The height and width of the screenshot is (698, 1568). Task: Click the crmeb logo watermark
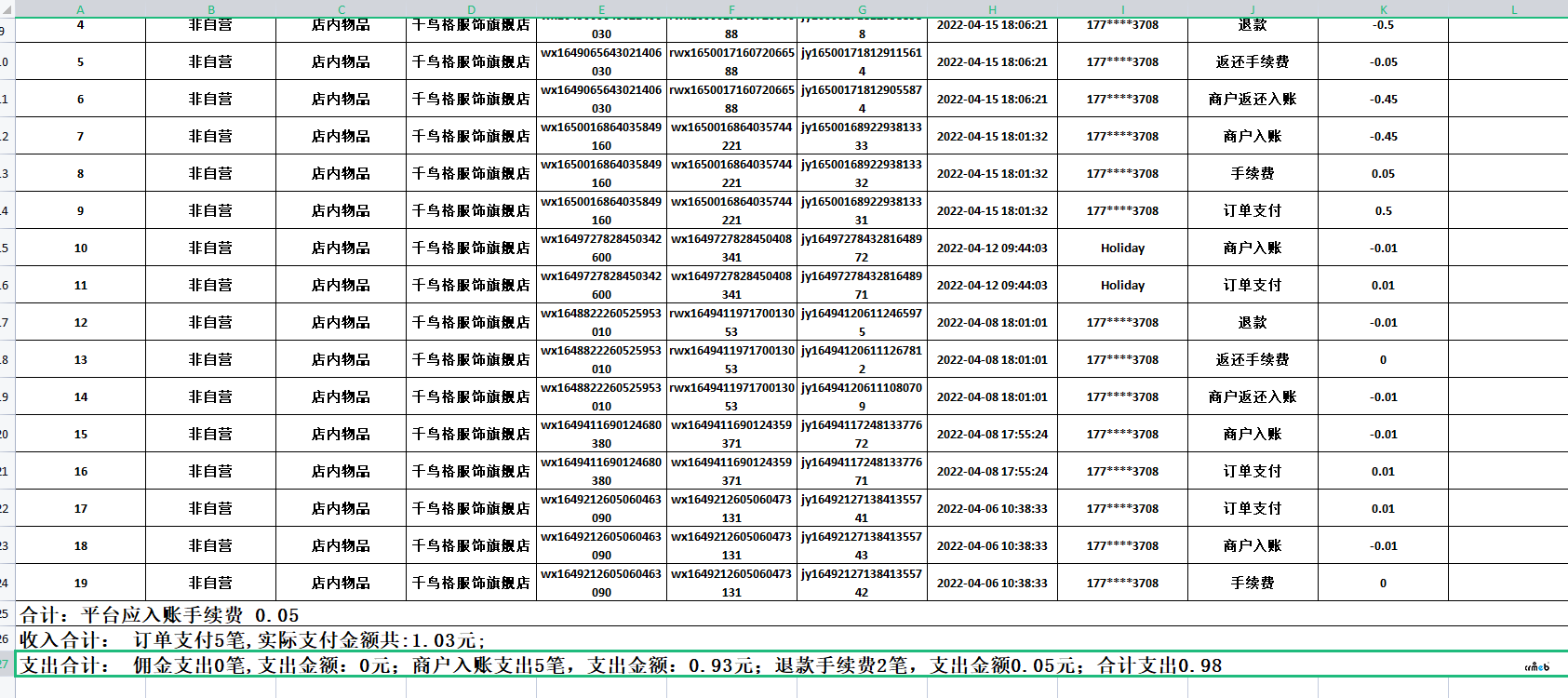pyautogui.click(x=1536, y=666)
